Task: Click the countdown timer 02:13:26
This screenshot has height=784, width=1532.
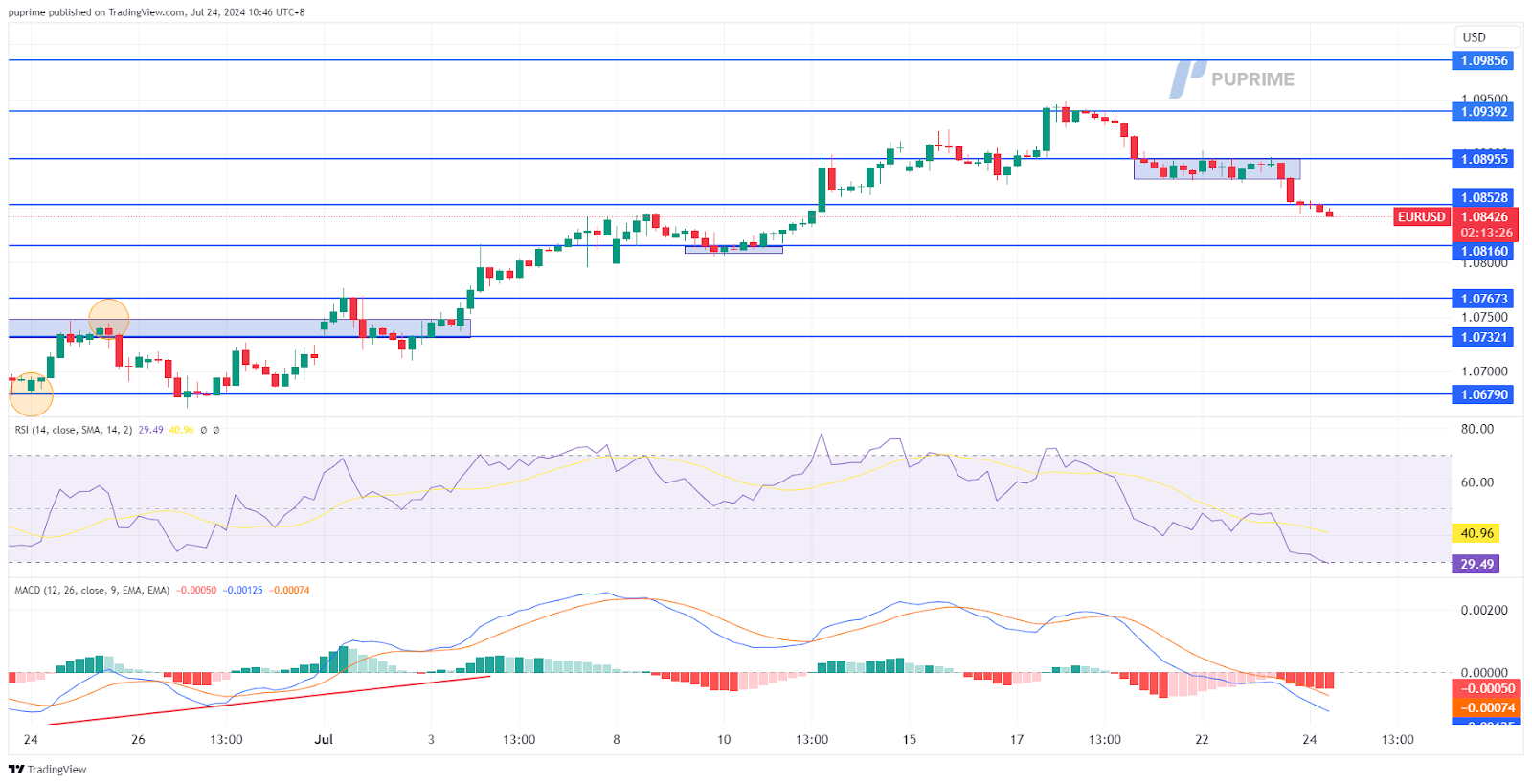Action: pyautogui.click(x=1486, y=233)
